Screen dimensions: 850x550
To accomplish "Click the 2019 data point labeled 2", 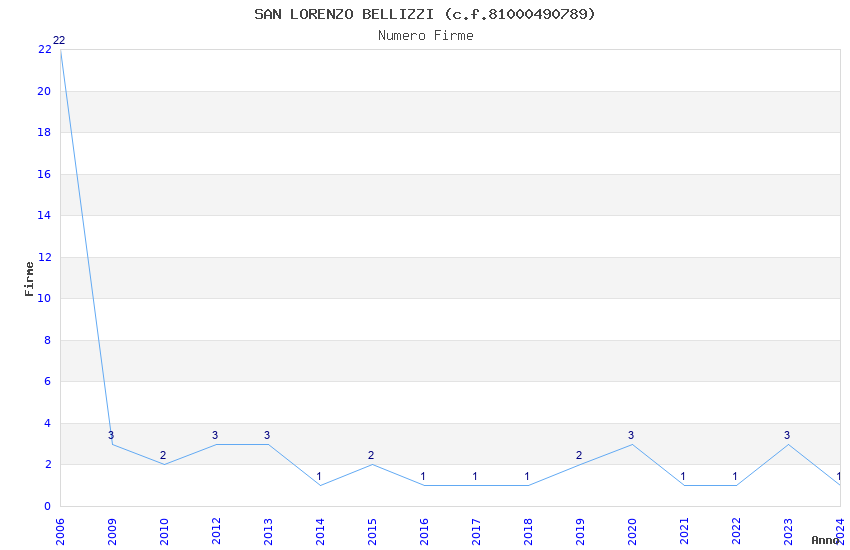I will [580, 464].
